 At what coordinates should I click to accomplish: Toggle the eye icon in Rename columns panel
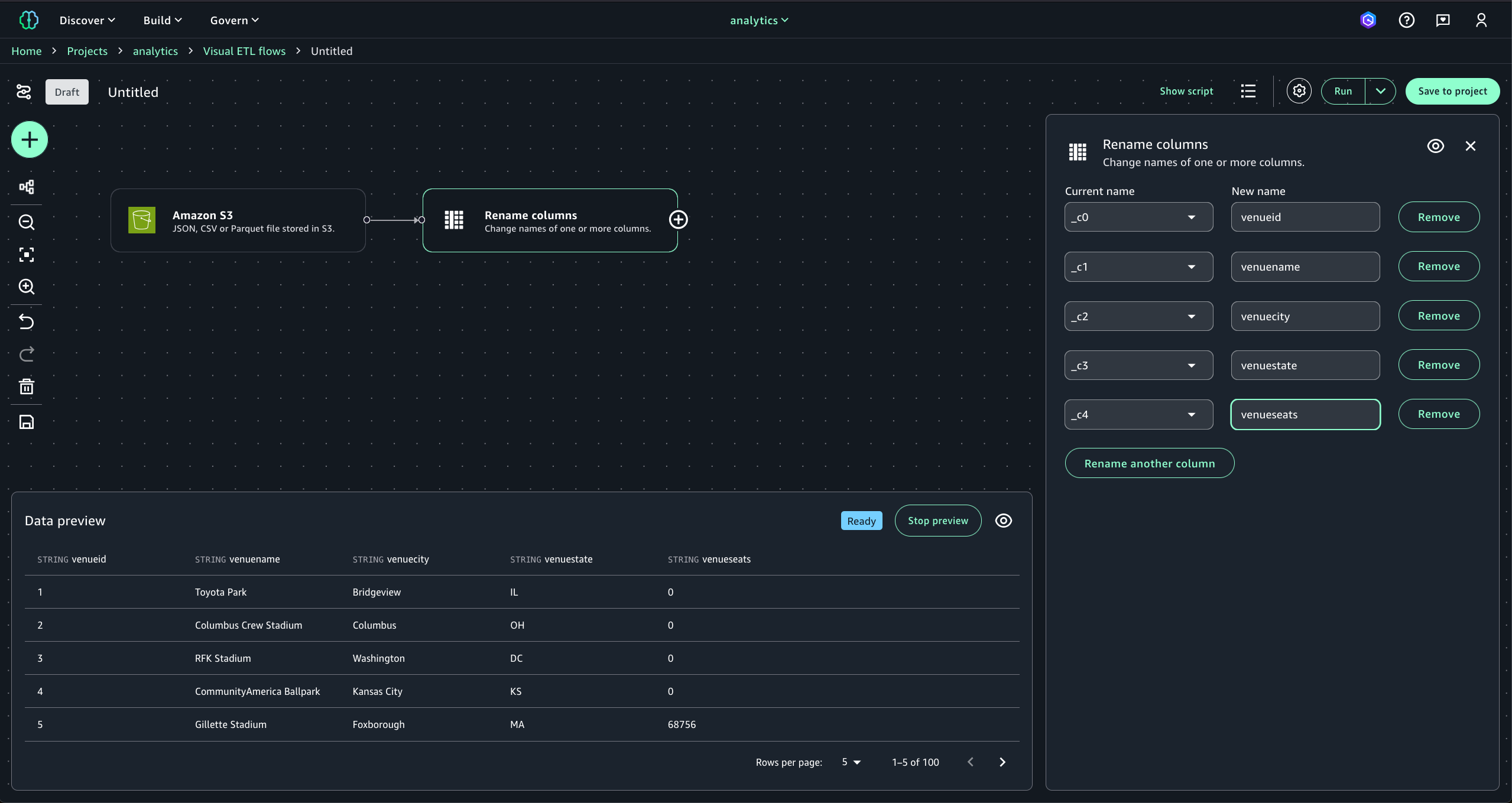tap(1435, 146)
